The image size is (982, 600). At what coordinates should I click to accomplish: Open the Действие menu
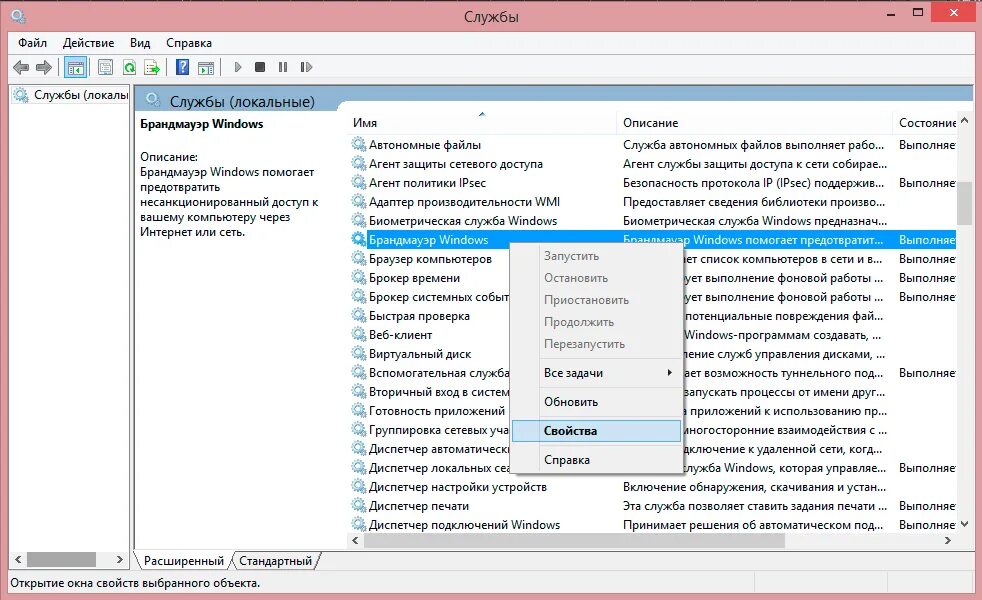click(x=88, y=43)
